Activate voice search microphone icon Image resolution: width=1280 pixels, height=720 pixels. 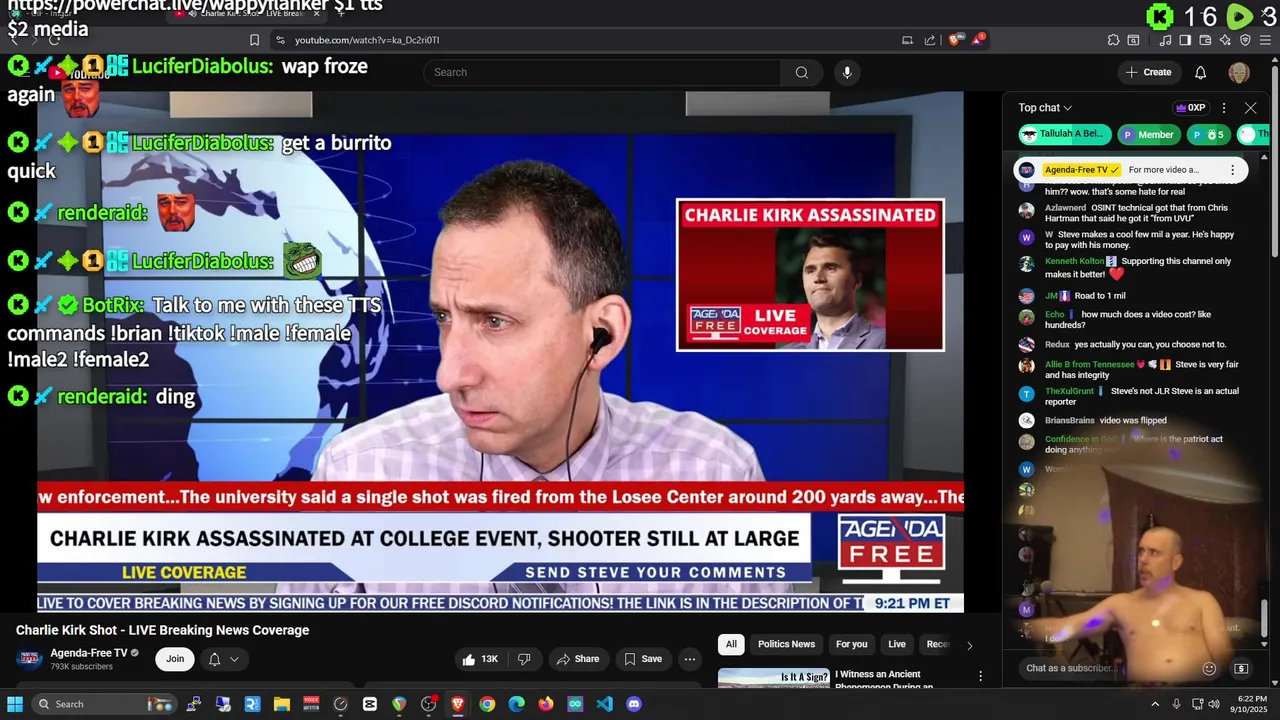point(847,72)
